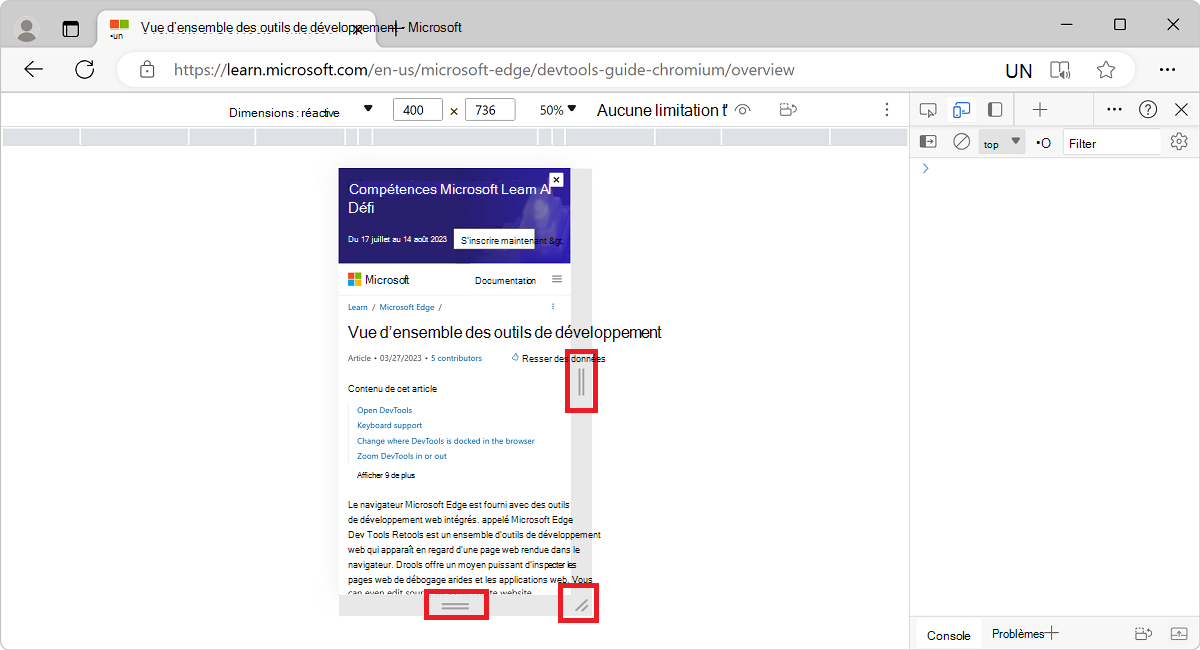Click the bottom-edge viewport height handle
The height and width of the screenshot is (650, 1200).
455,606
